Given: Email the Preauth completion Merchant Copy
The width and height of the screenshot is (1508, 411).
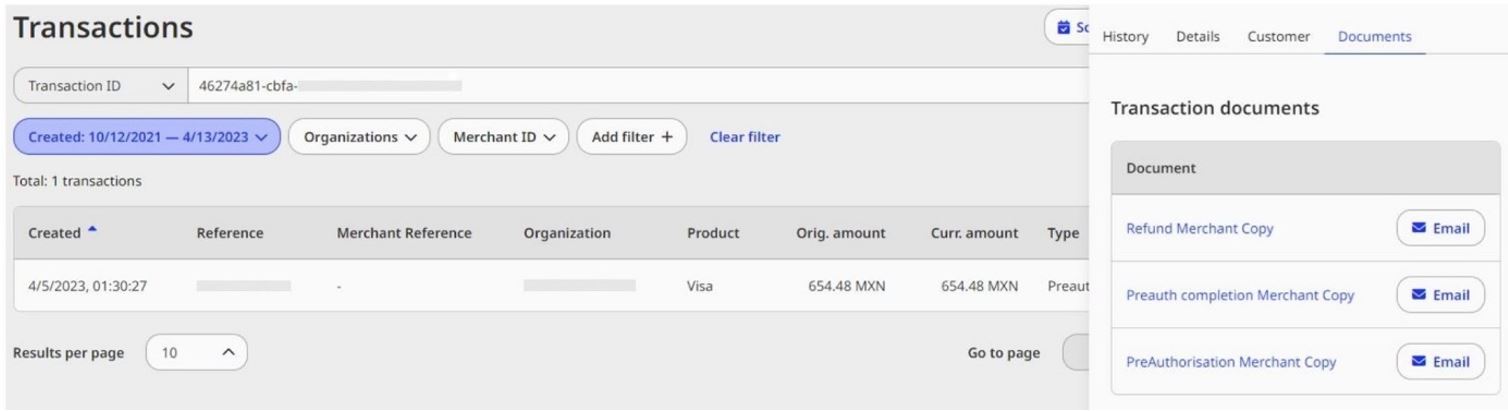Looking at the screenshot, I should pos(1439,295).
